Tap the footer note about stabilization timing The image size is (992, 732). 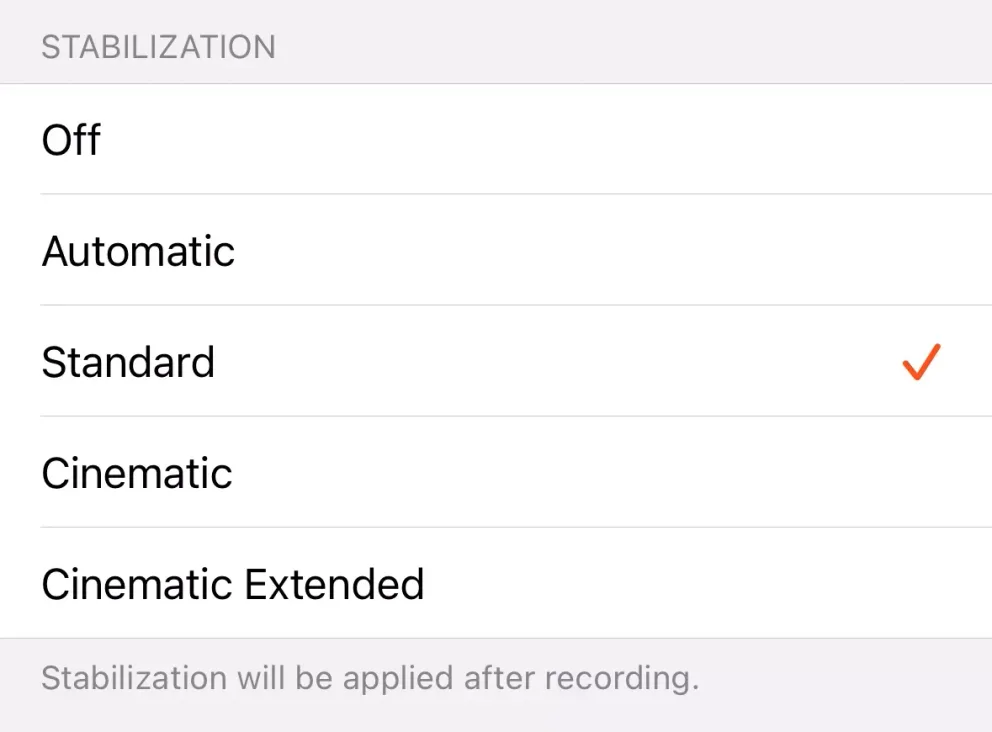pyautogui.click(x=370, y=677)
